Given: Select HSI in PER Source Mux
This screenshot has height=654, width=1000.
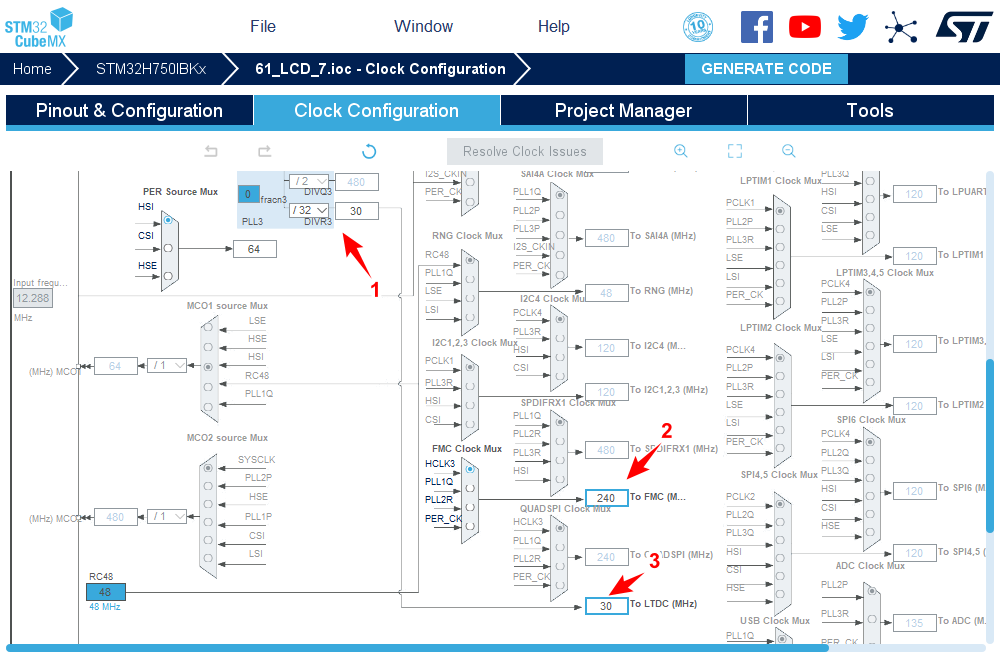Looking at the screenshot, I should pyautogui.click(x=168, y=220).
